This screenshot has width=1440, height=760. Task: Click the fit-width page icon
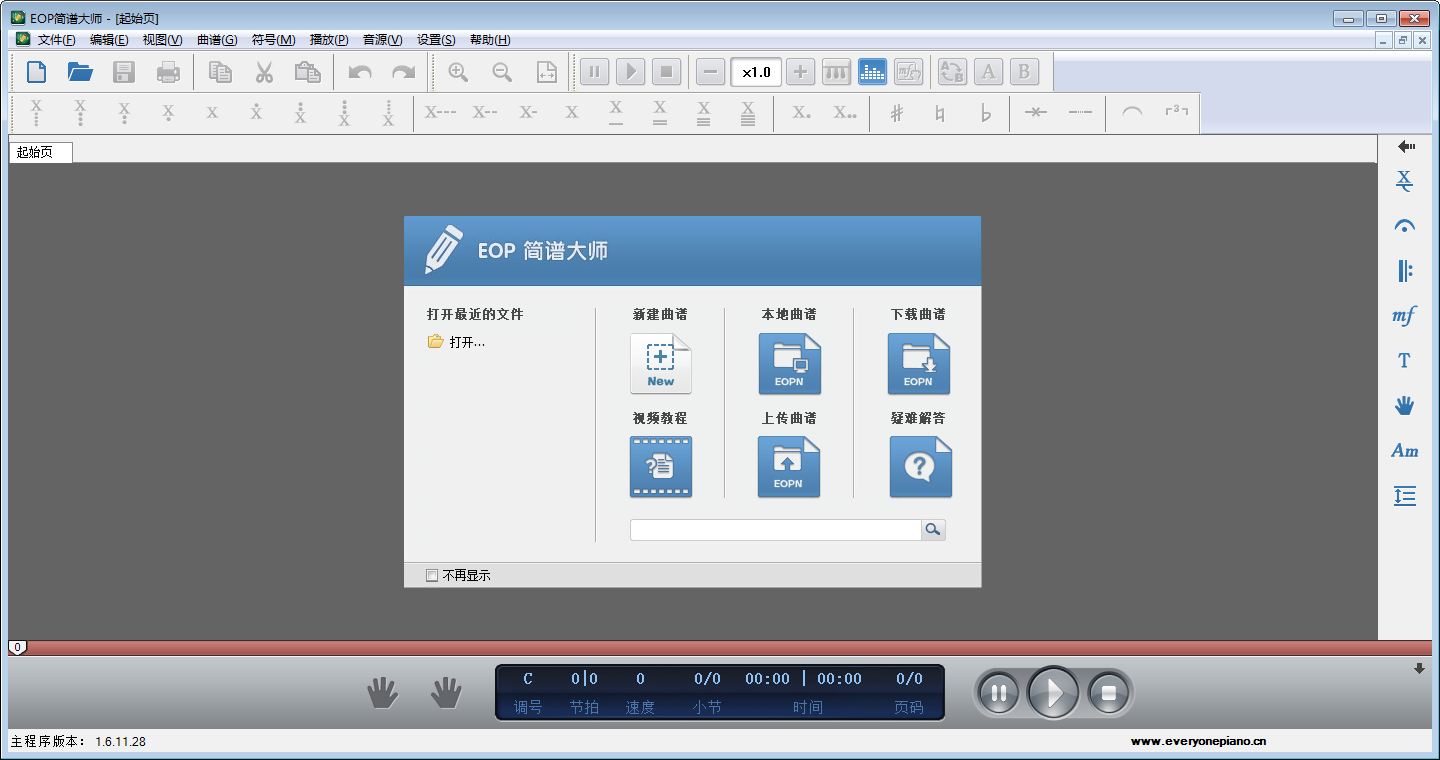coord(547,72)
